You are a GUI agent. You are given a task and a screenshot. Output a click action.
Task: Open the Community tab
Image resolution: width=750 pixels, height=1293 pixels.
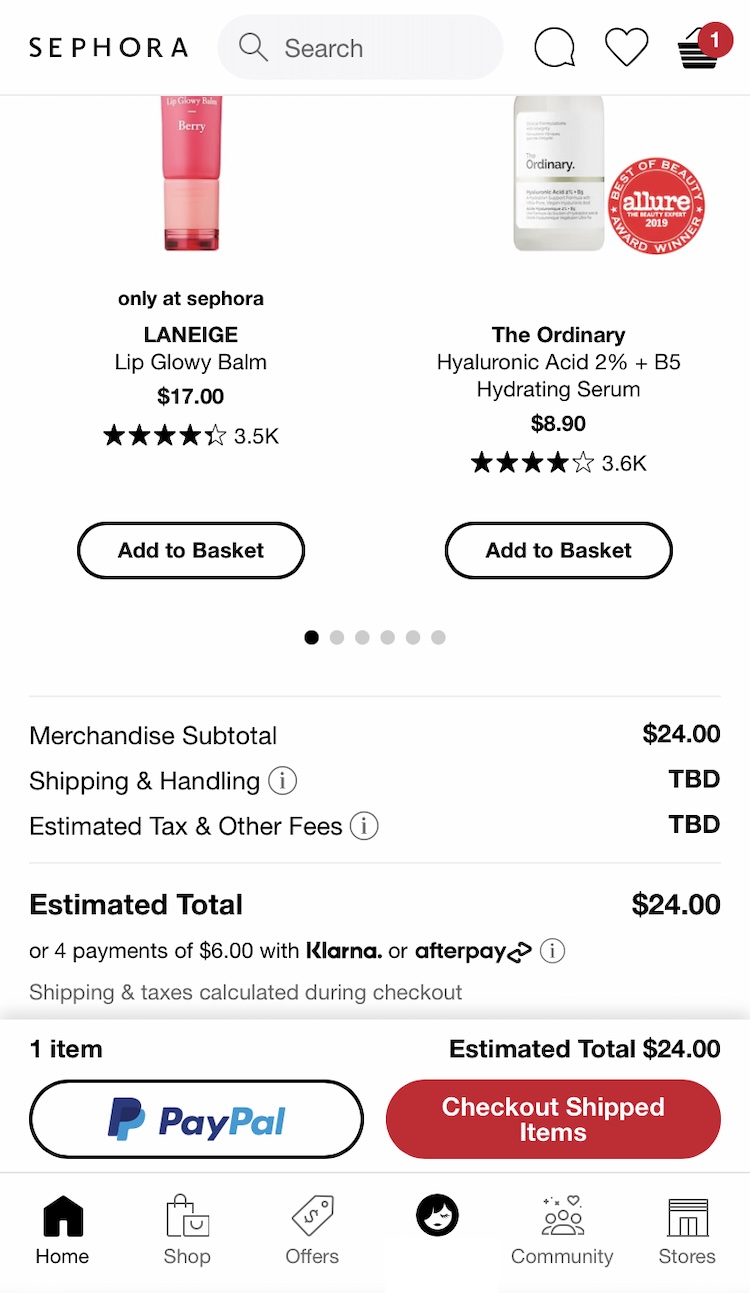(x=562, y=1230)
